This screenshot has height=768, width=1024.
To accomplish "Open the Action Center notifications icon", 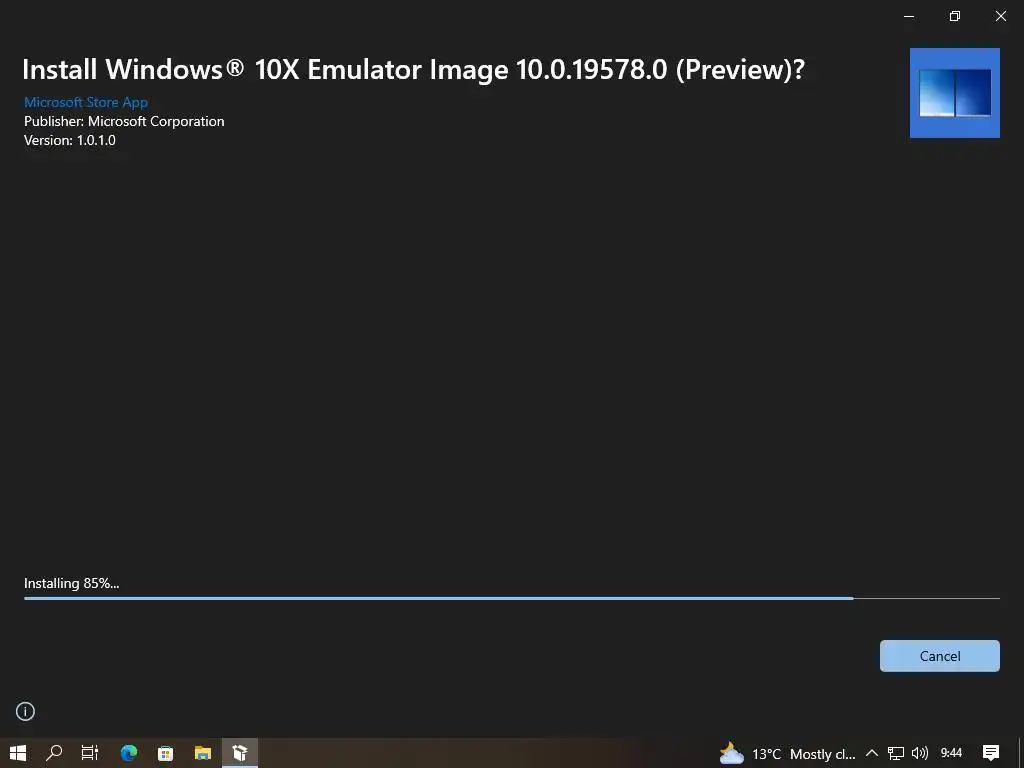I will click(x=991, y=753).
